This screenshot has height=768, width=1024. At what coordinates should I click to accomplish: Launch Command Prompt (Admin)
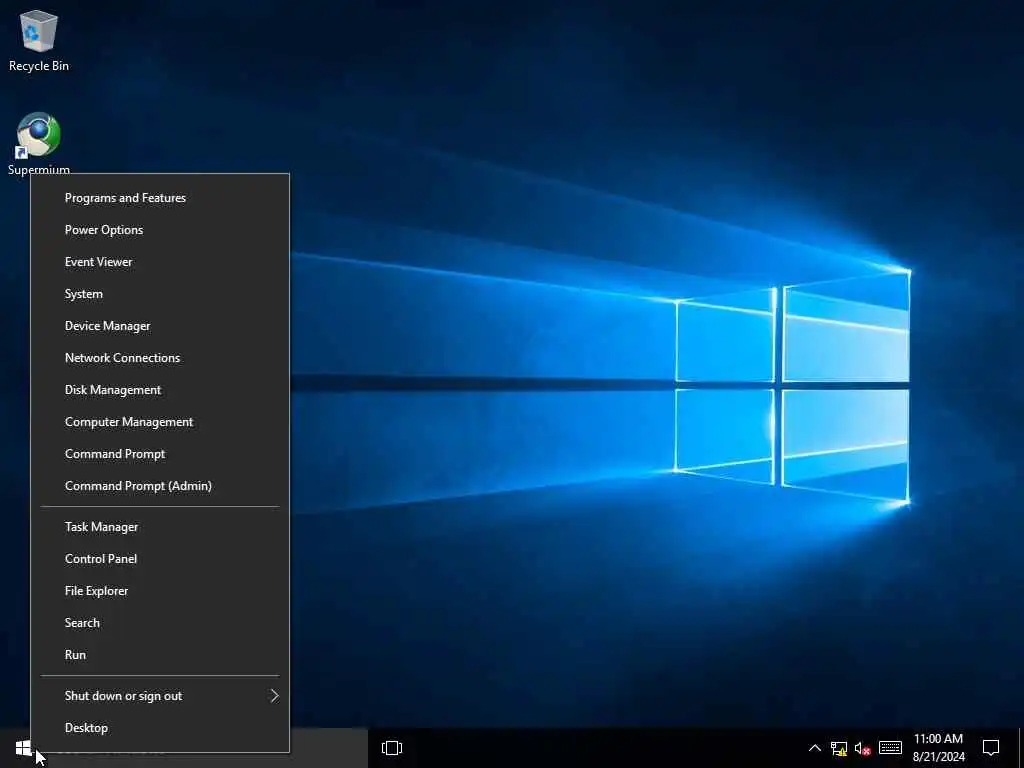click(160, 486)
